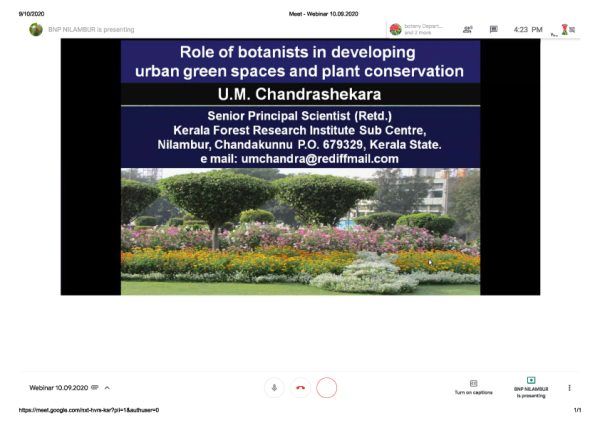Open the chat panel
Screen dimensions: 600x423
click(493, 30)
